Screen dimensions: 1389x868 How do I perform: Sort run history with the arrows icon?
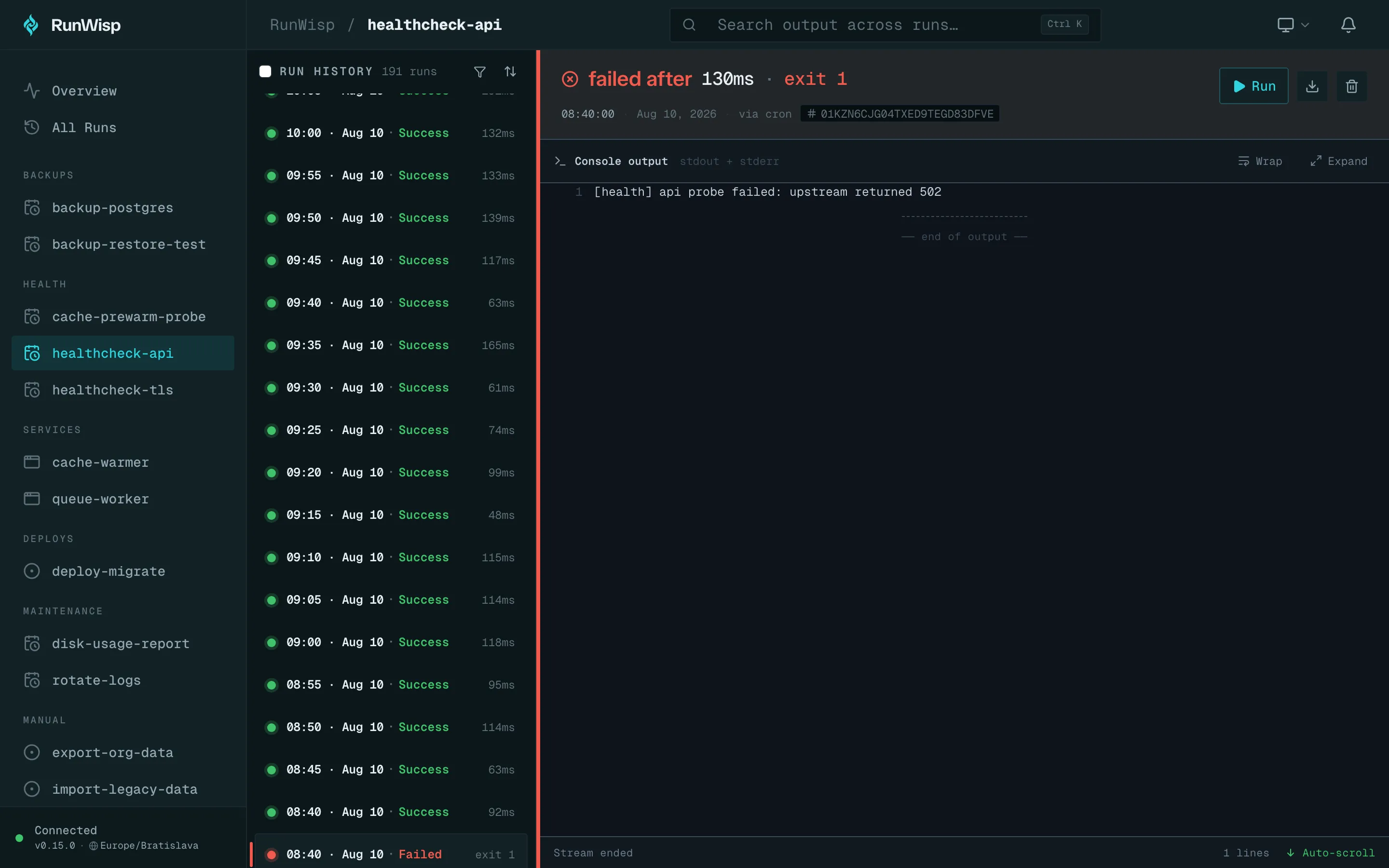tap(510, 71)
